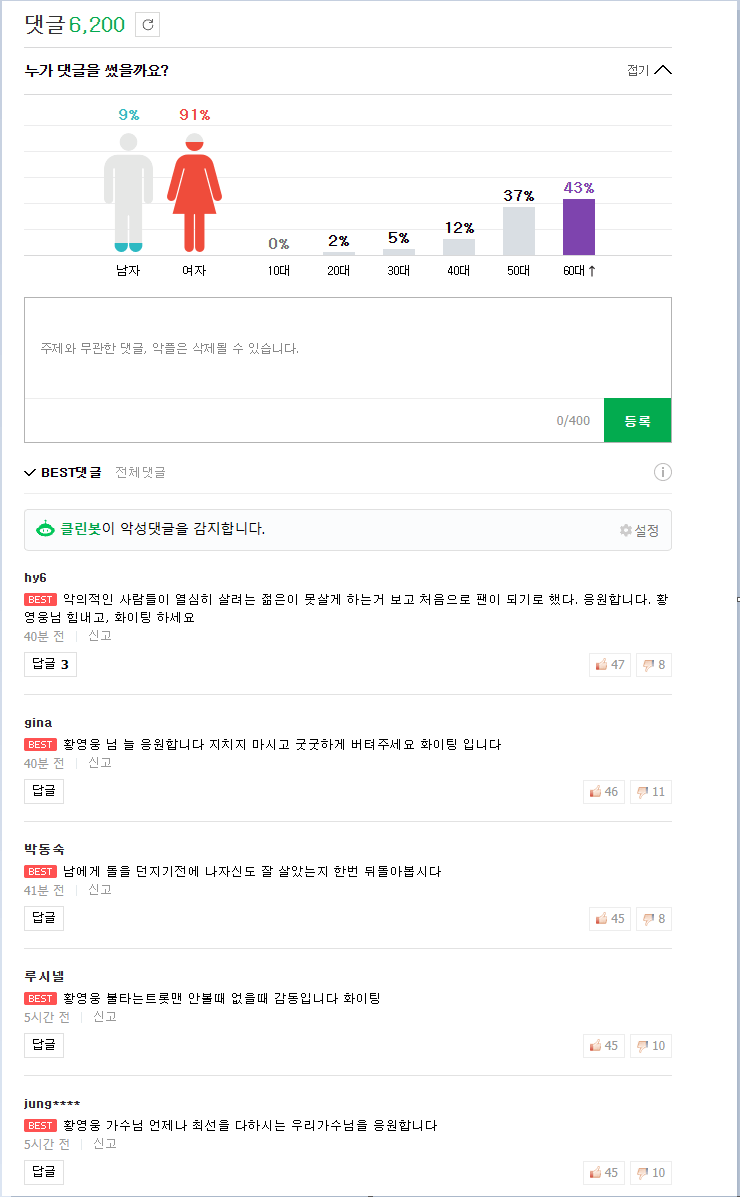Focus the comment text input area
This screenshot has width=740, height=1197.
347,348
